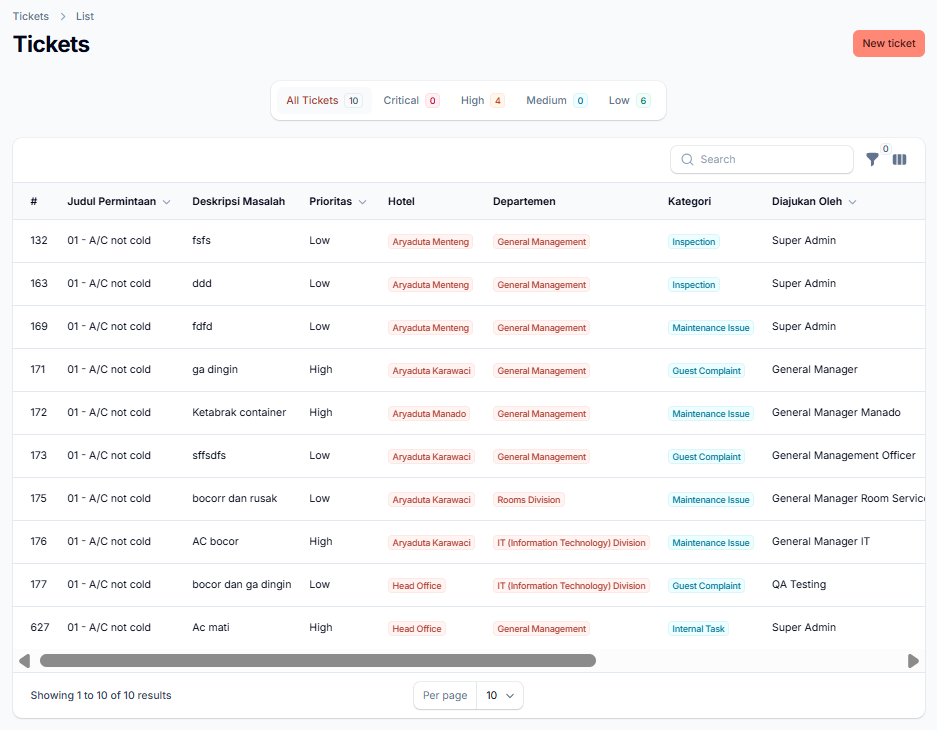Click the breadcrumb chevron separator after Tickets

[x=62, y=17]
